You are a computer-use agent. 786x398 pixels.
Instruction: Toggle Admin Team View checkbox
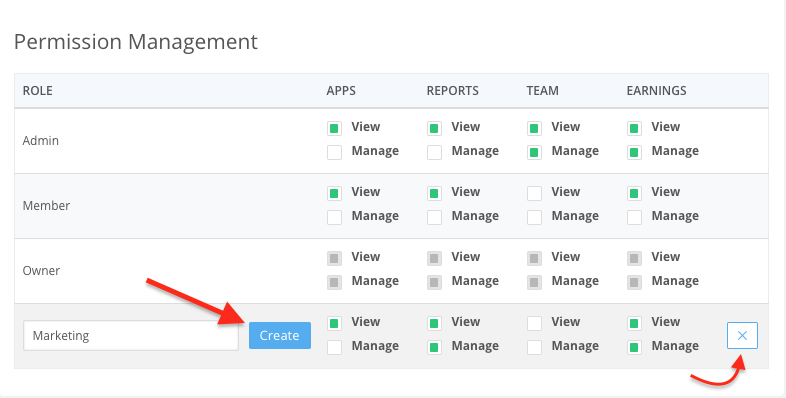534,128
